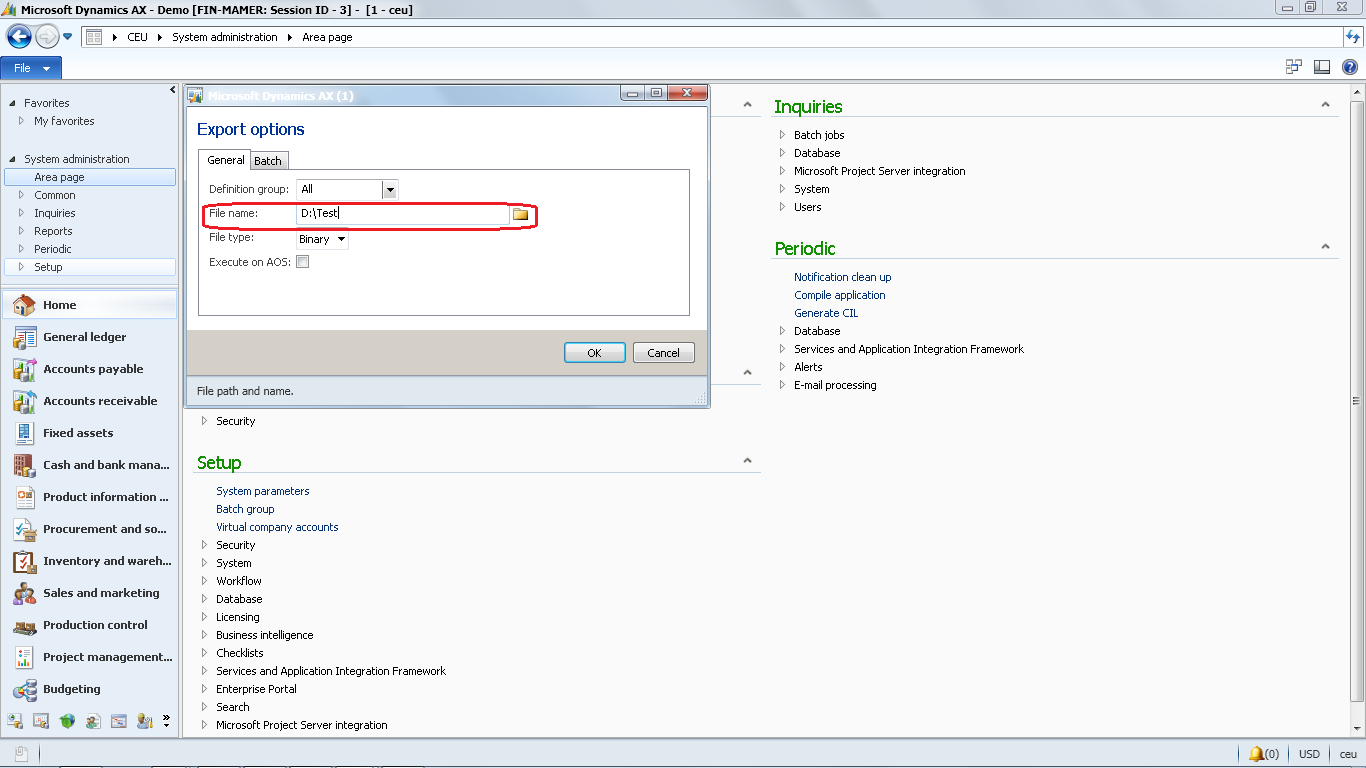This screenshot has width=1366, height=768.
Task: Open Compile application link
Action: tap(840, 295)
